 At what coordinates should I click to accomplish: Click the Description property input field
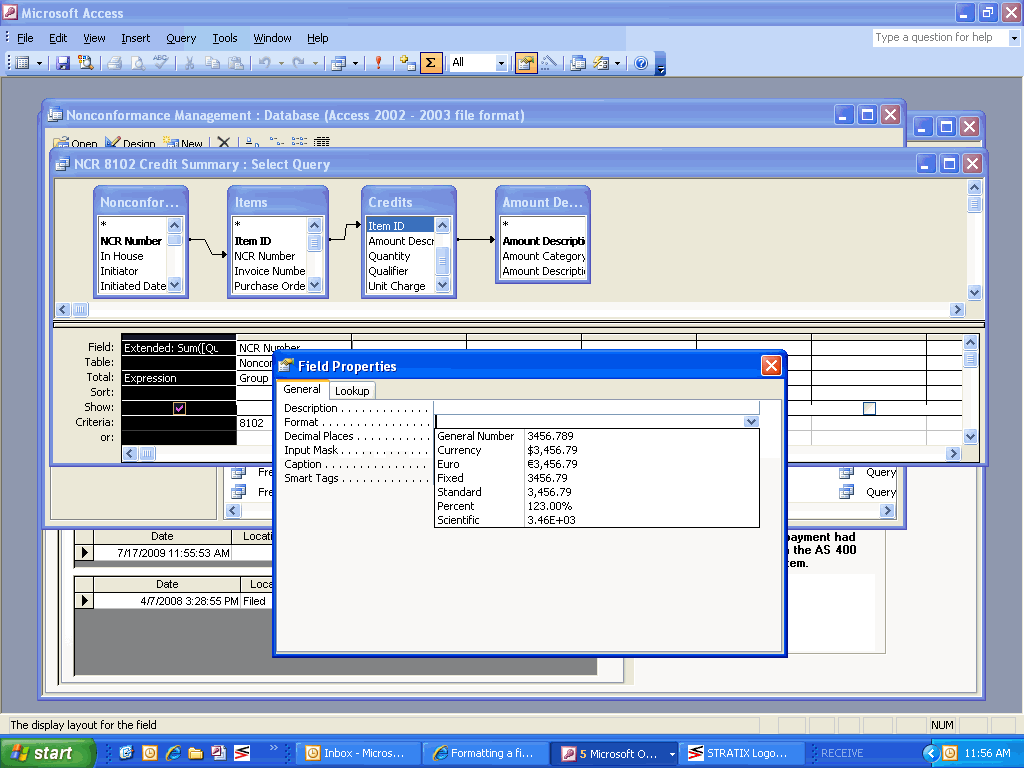[x=596, y=408]
